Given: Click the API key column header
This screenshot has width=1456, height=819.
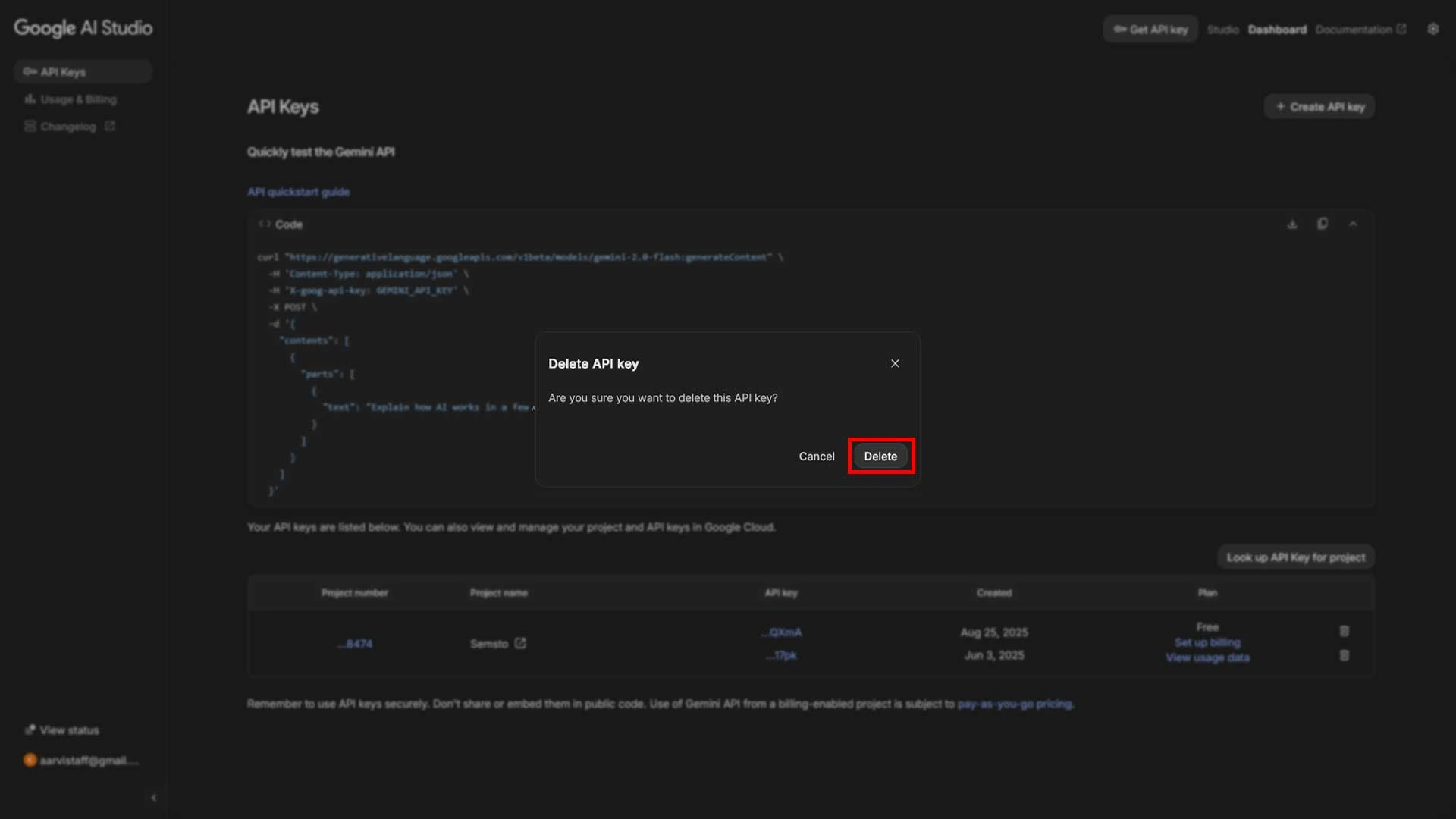Looking at the screenshot, I should click(x=781, y=592).
